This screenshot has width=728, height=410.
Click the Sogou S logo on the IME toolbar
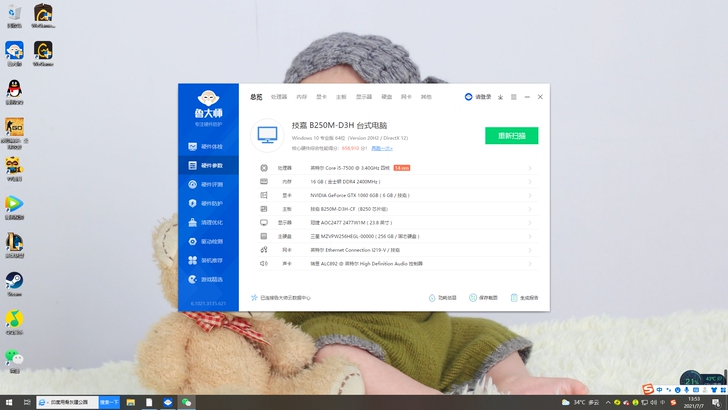648,389
